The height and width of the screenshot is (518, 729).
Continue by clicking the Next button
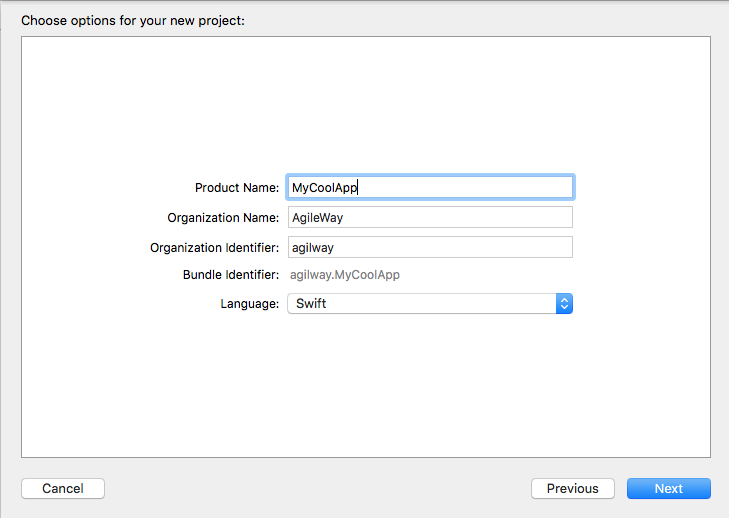668,489
